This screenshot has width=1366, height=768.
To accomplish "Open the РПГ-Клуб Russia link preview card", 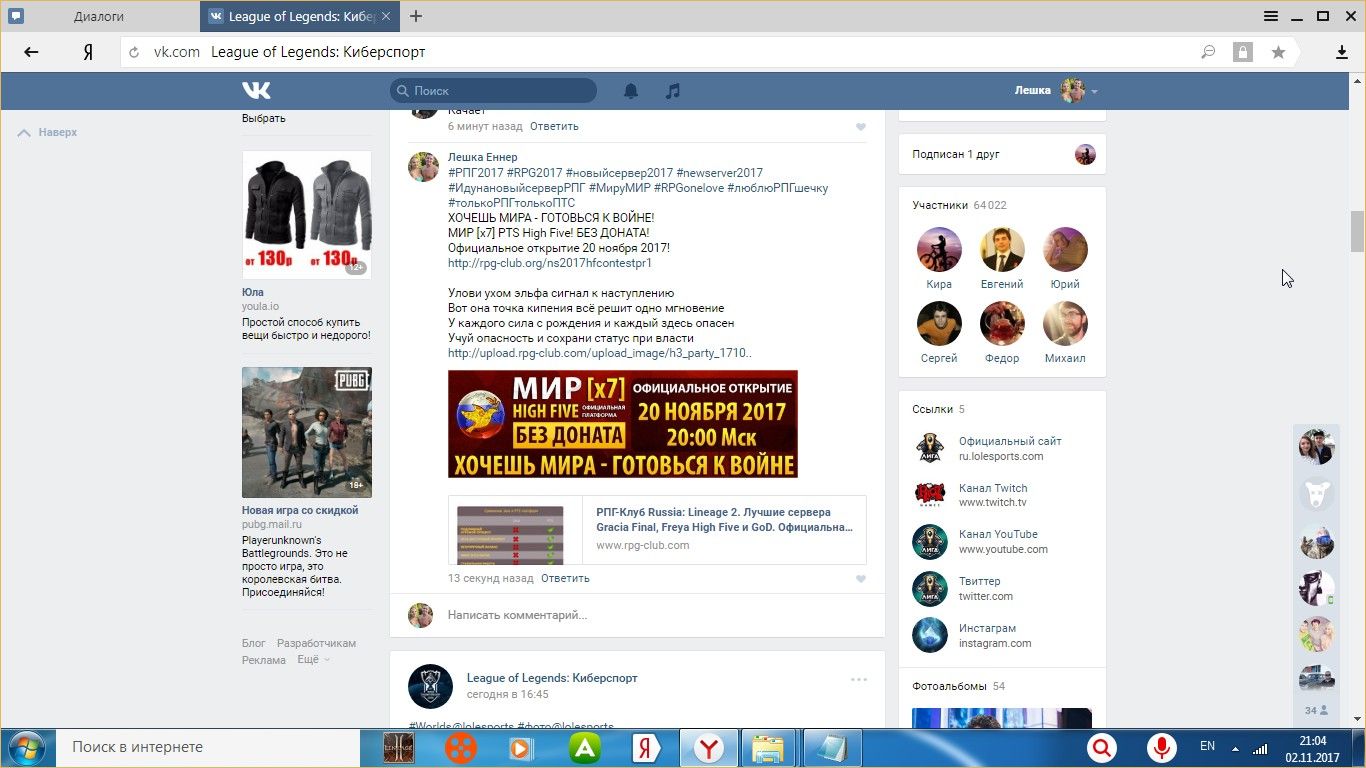I will point(657,530).
